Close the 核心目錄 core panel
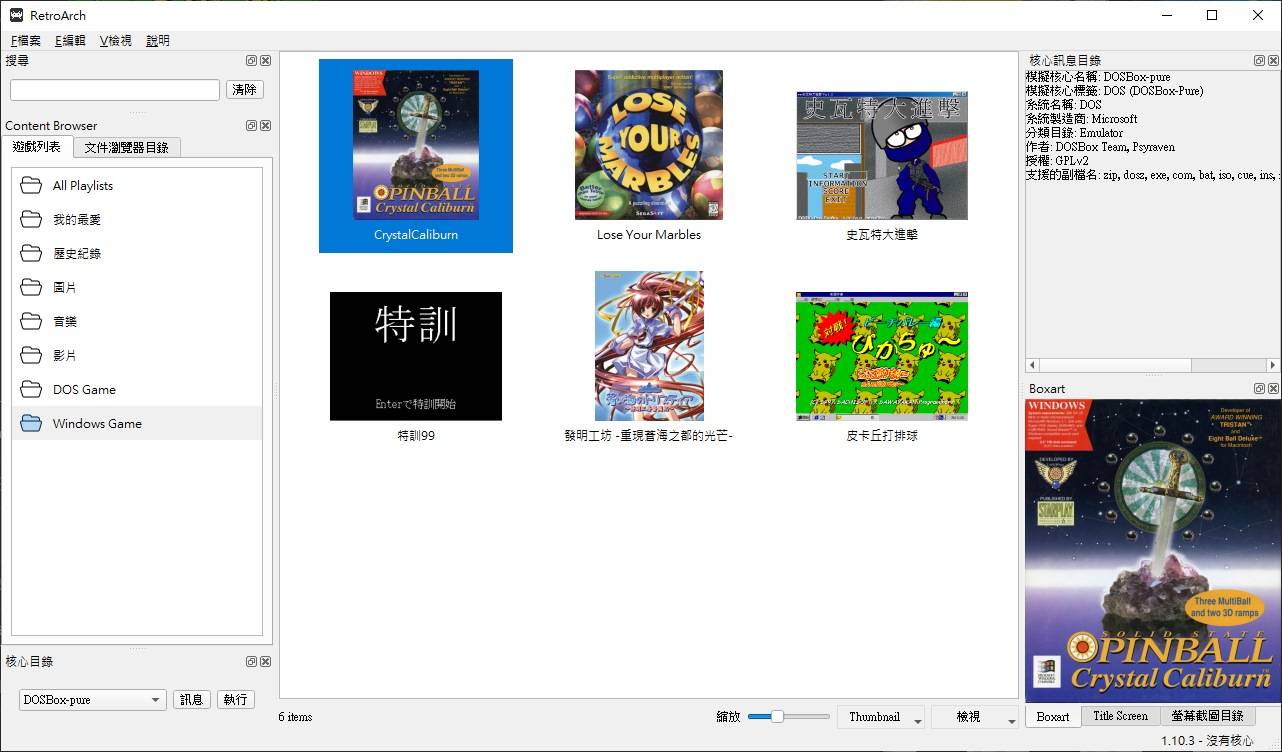This screenshot has width=1282, height=752. (x=266, y=662)
